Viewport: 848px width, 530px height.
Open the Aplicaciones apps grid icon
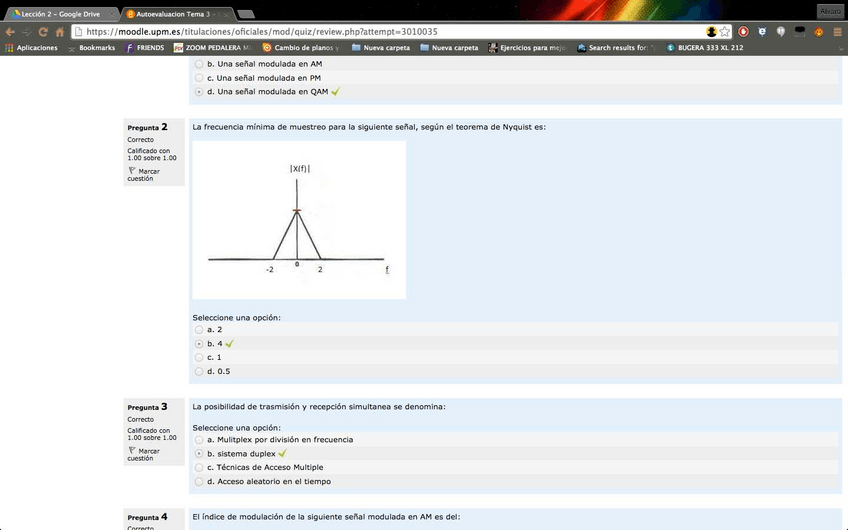[x=9, y=48]
